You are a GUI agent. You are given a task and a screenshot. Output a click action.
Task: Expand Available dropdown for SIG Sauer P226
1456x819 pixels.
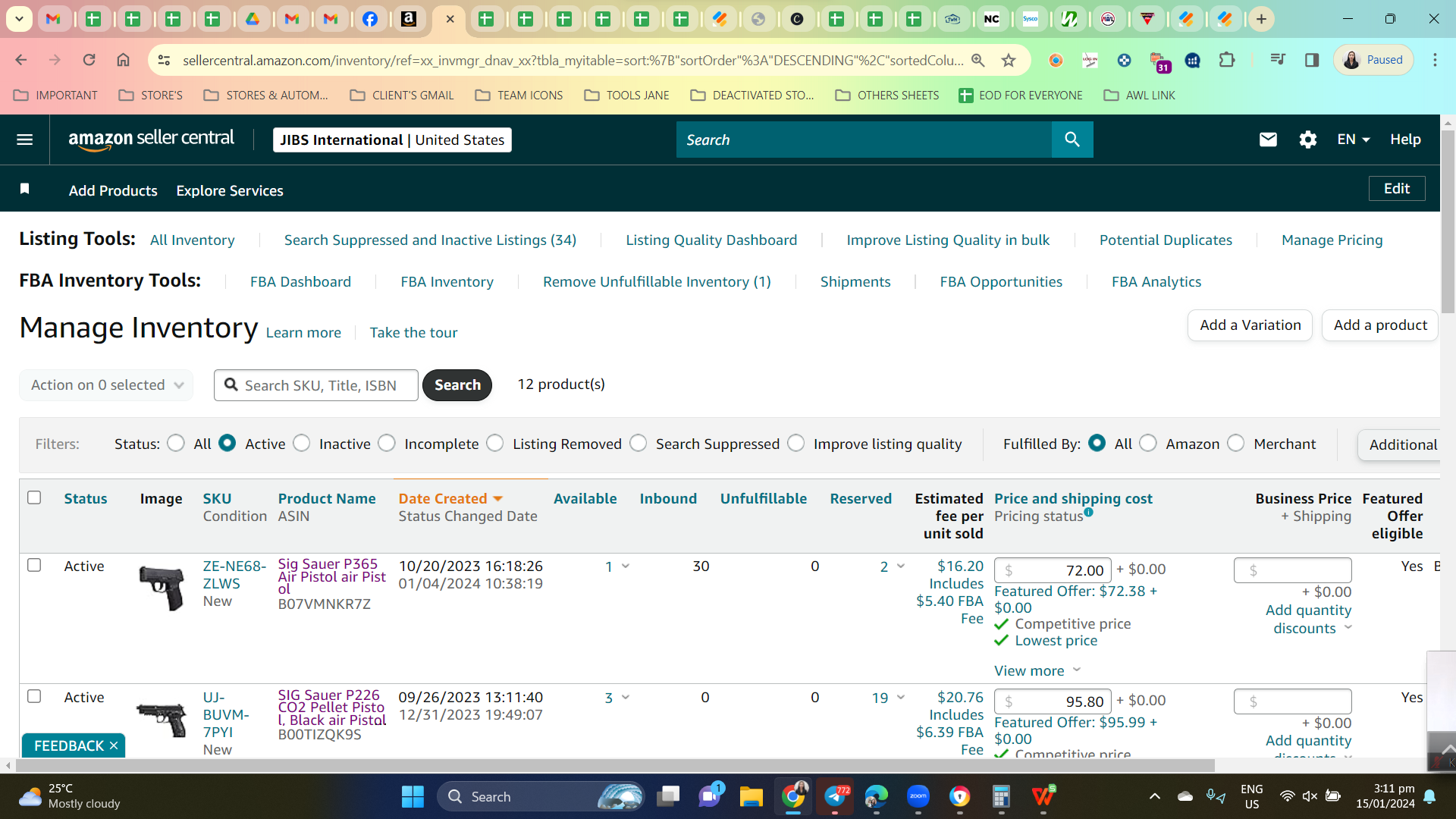(x=626, y=698)
